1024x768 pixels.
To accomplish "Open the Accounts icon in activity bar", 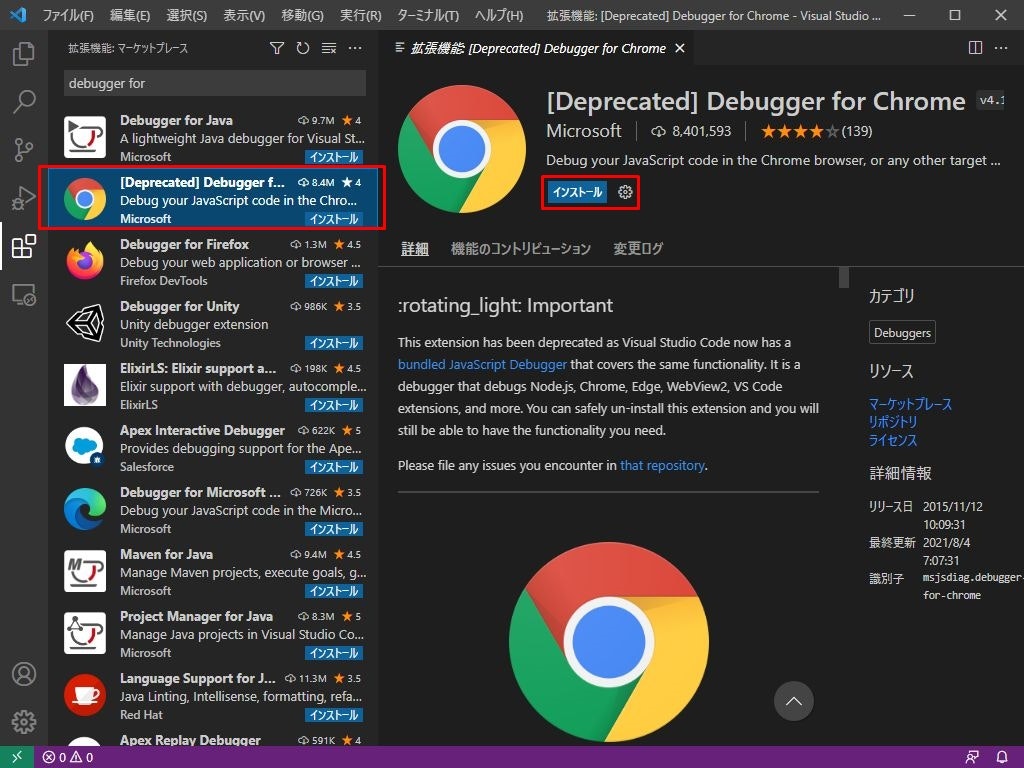I will [x=24, y=674].
